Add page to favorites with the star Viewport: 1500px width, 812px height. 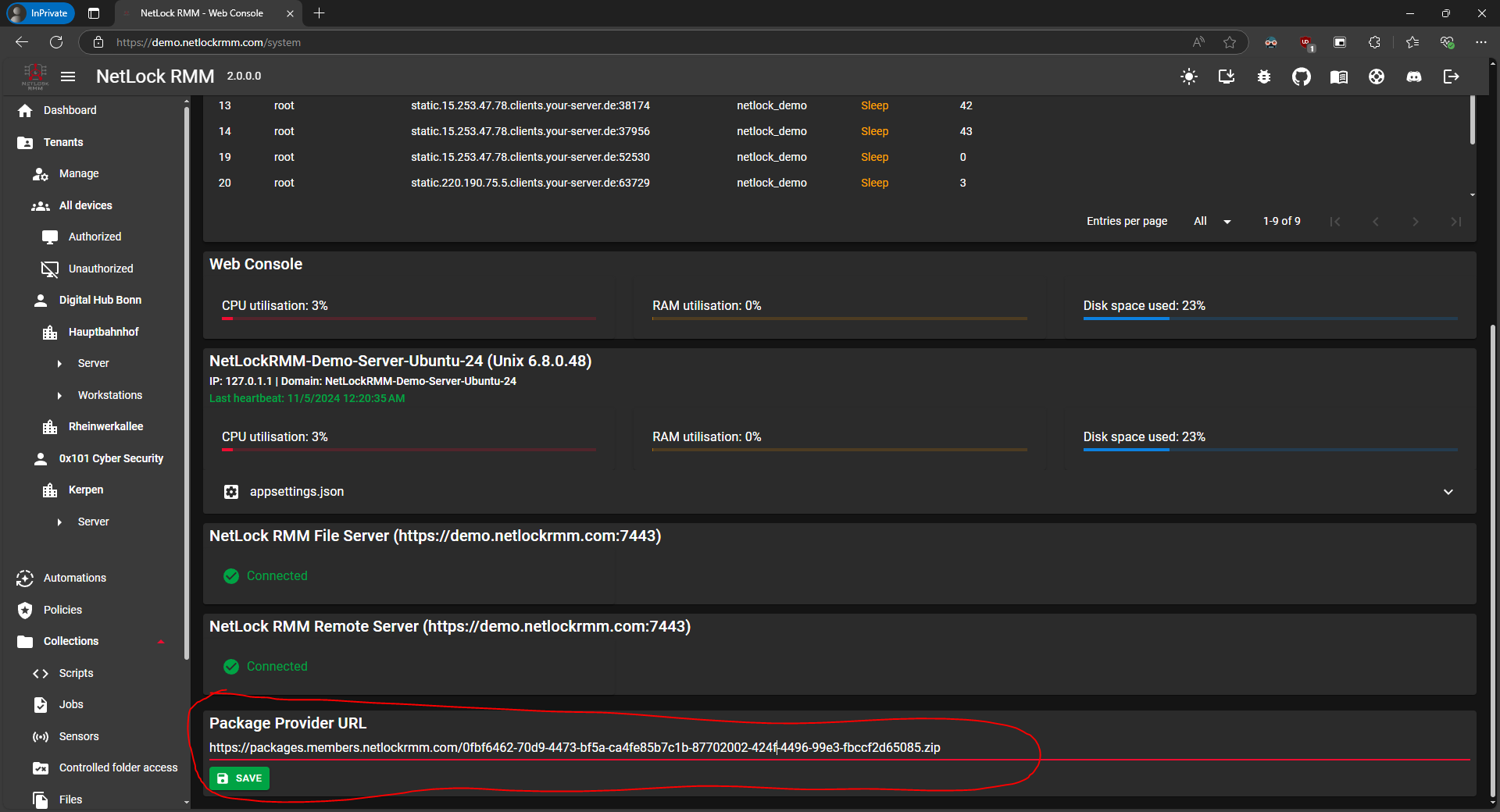(x=1230, y=42)
